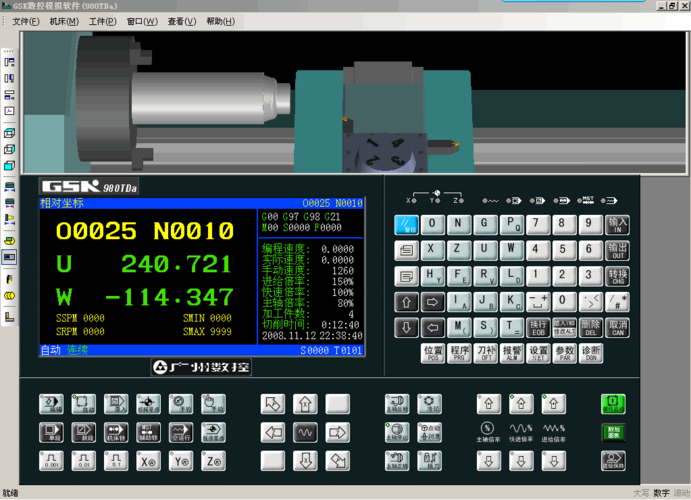Toggle the 跳段 block skip button
Screen dimensions: 691x500
click(84, 433)
